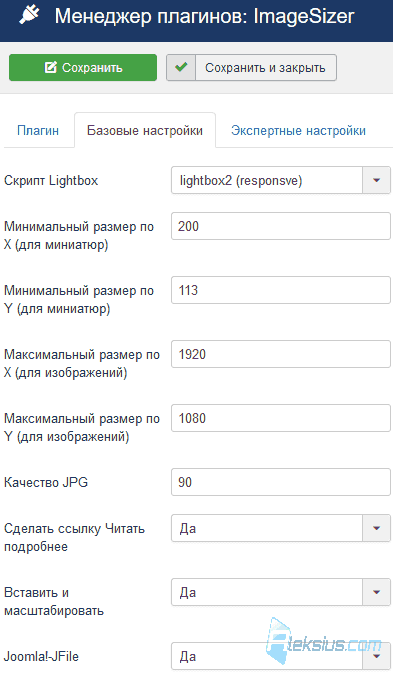Expand the Скрипт Lightbox dropdown arrow

point(376,180)
